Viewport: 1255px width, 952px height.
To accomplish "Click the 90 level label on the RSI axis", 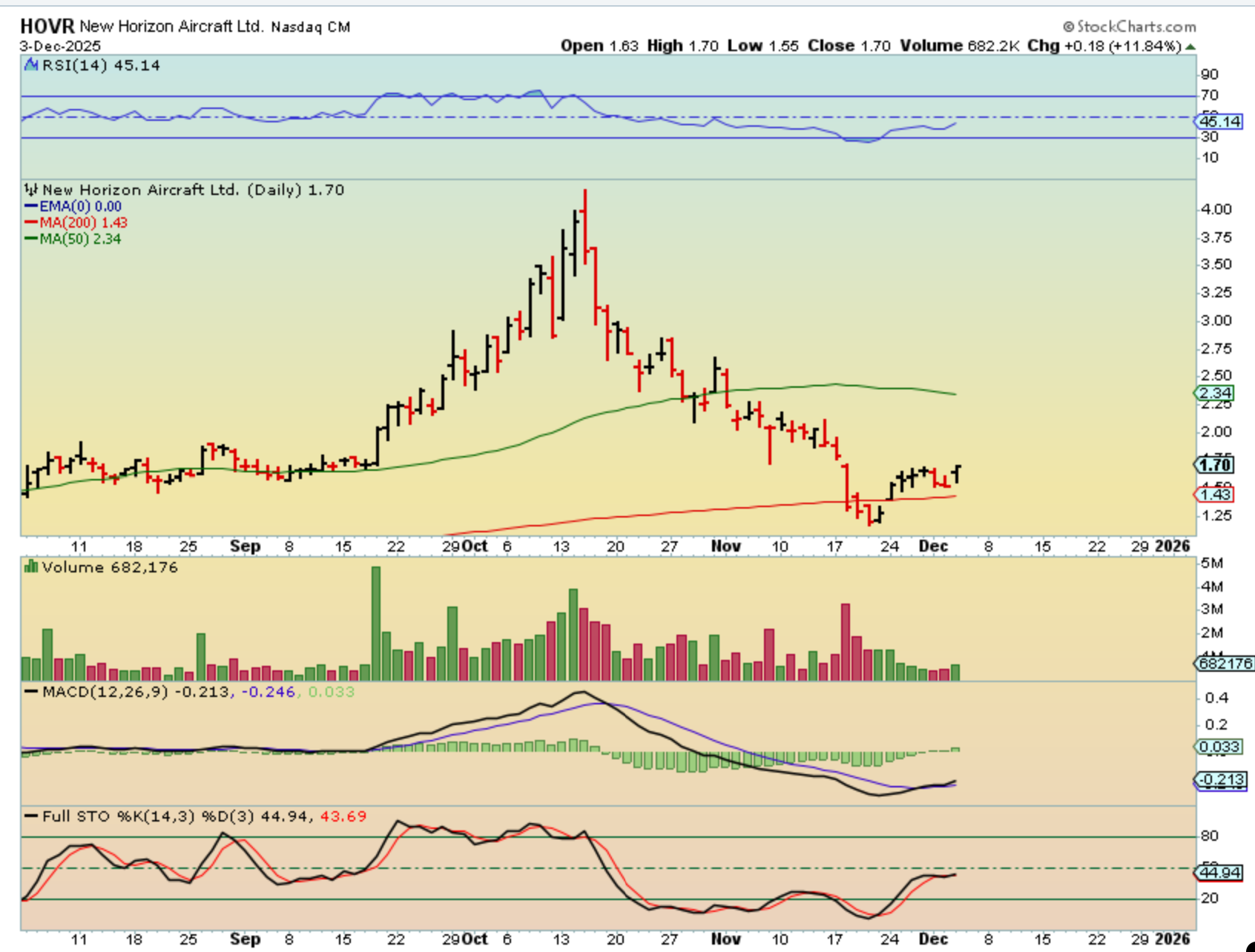I will coord(1210,75).
